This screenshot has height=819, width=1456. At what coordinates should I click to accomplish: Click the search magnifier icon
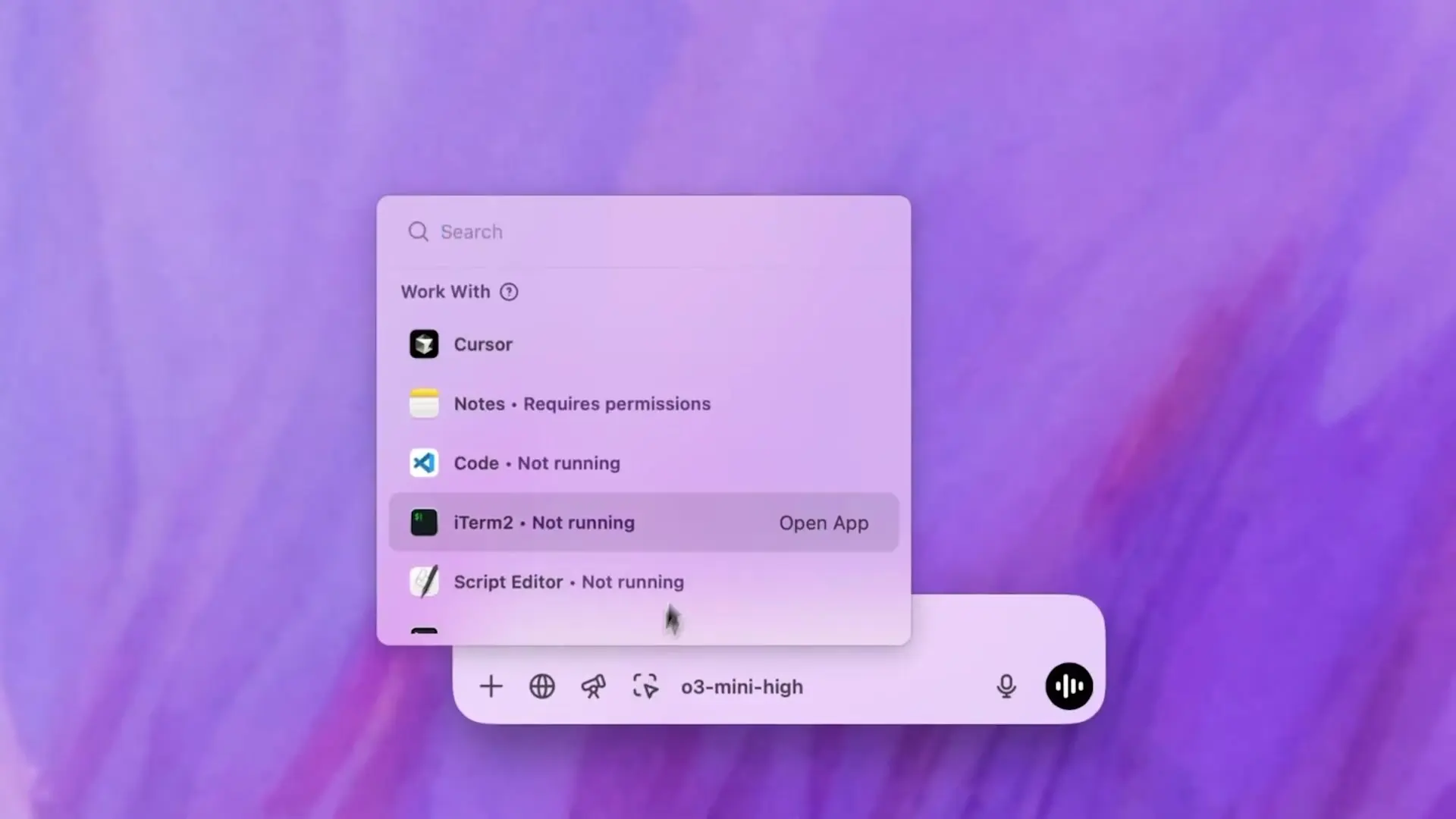tap(419, 232)
